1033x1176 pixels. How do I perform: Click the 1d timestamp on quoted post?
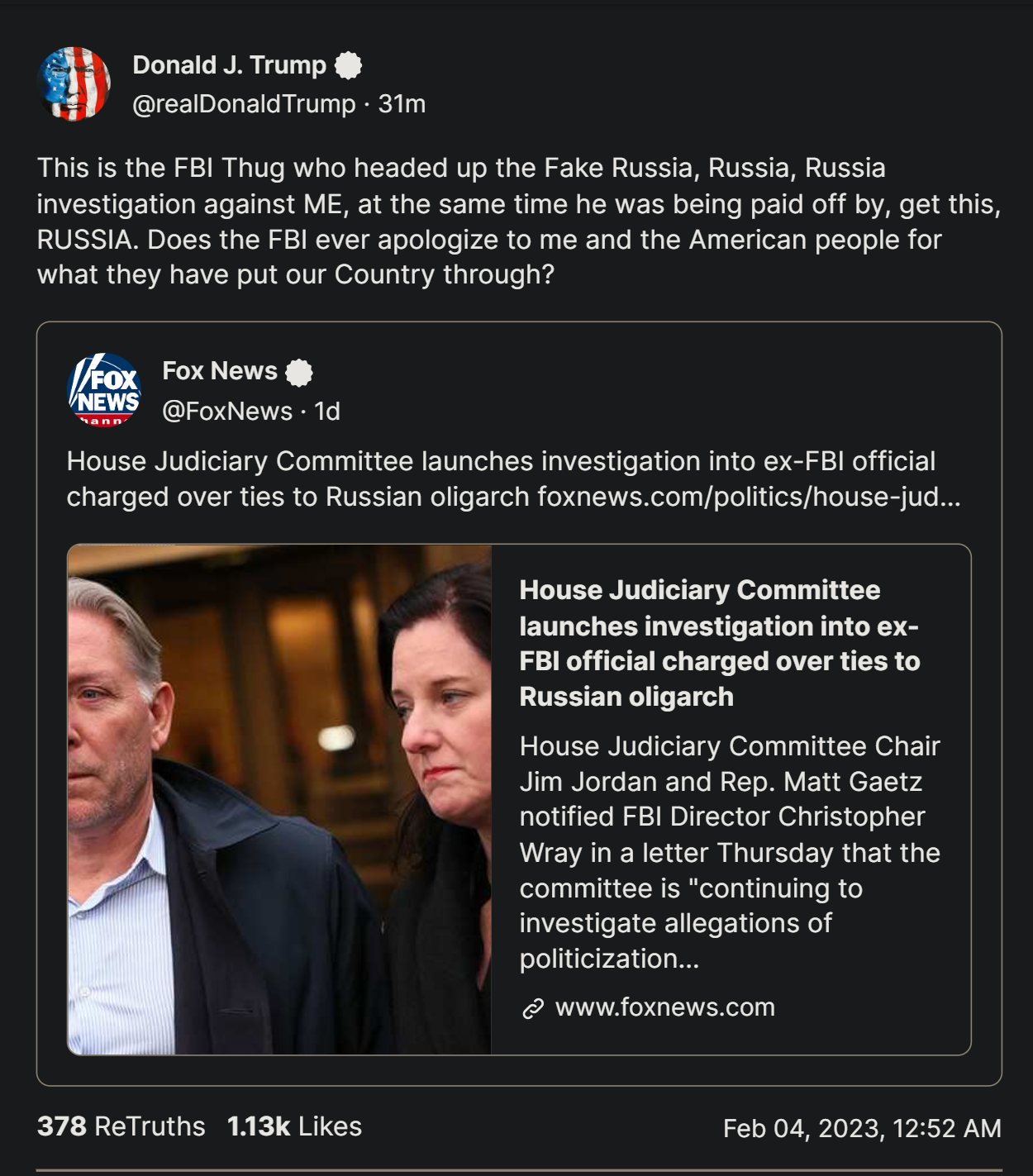pyautogui.click(x=327, y=411)
